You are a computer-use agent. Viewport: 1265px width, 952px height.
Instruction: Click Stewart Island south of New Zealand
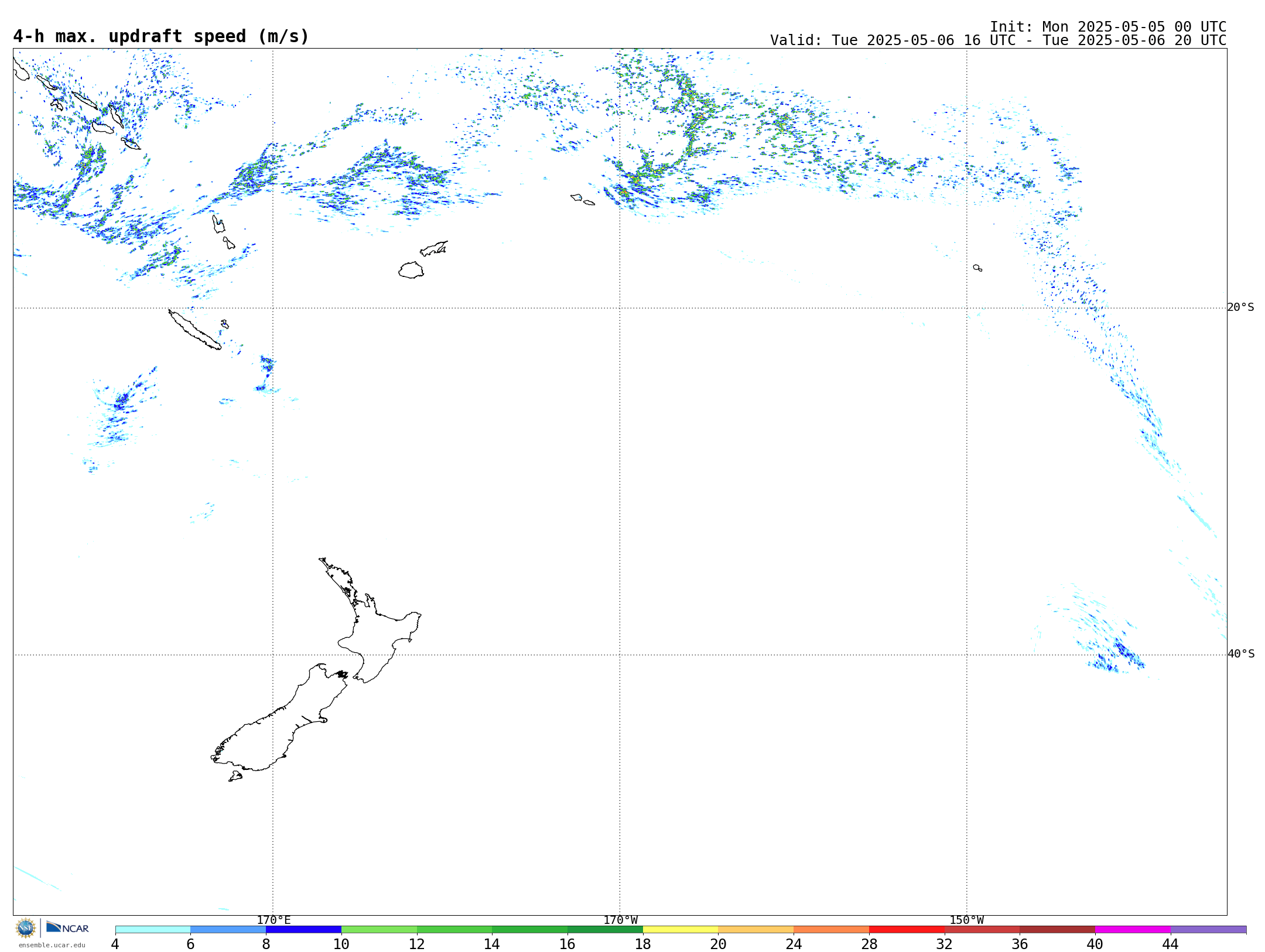click(235, 776)
